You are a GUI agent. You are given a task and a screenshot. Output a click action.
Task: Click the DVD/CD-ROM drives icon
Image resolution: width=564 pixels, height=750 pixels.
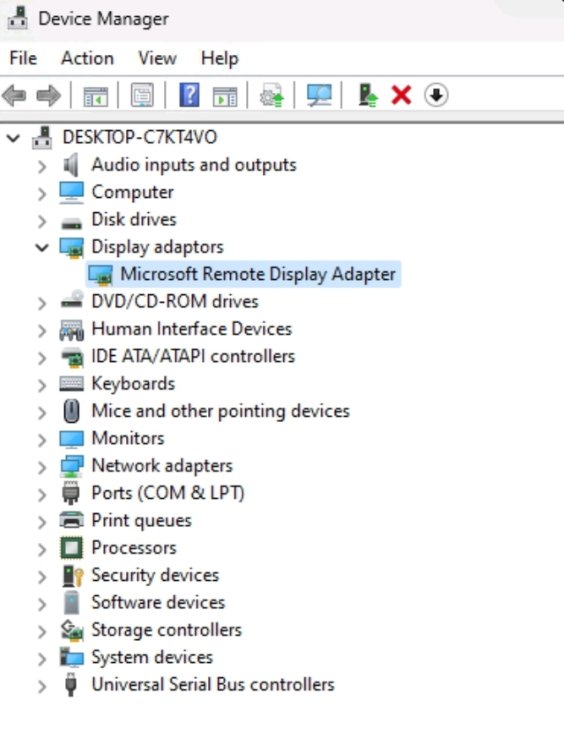click(72, 300)
